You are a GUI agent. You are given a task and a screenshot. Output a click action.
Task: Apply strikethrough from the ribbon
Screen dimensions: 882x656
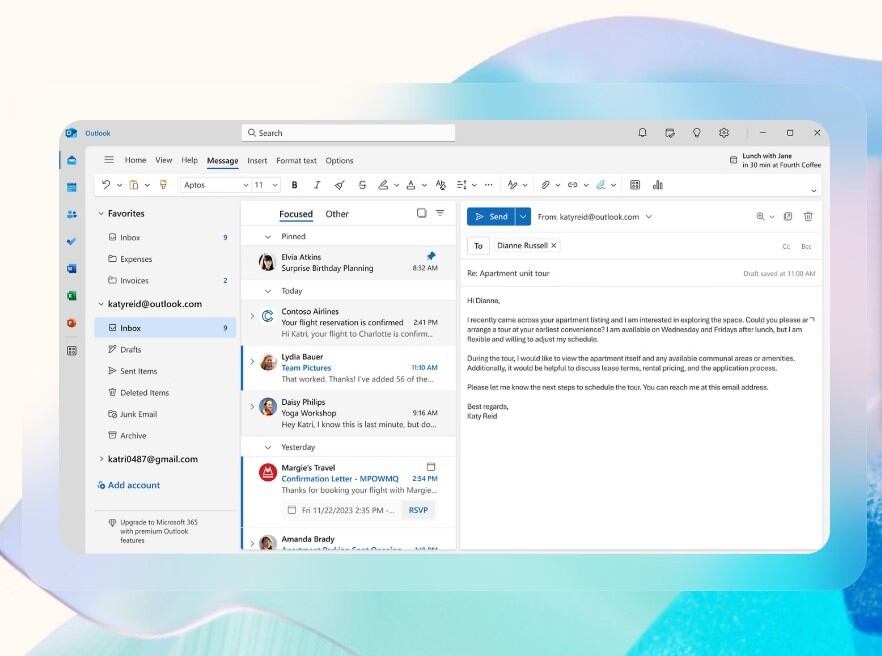coord(362,185)
